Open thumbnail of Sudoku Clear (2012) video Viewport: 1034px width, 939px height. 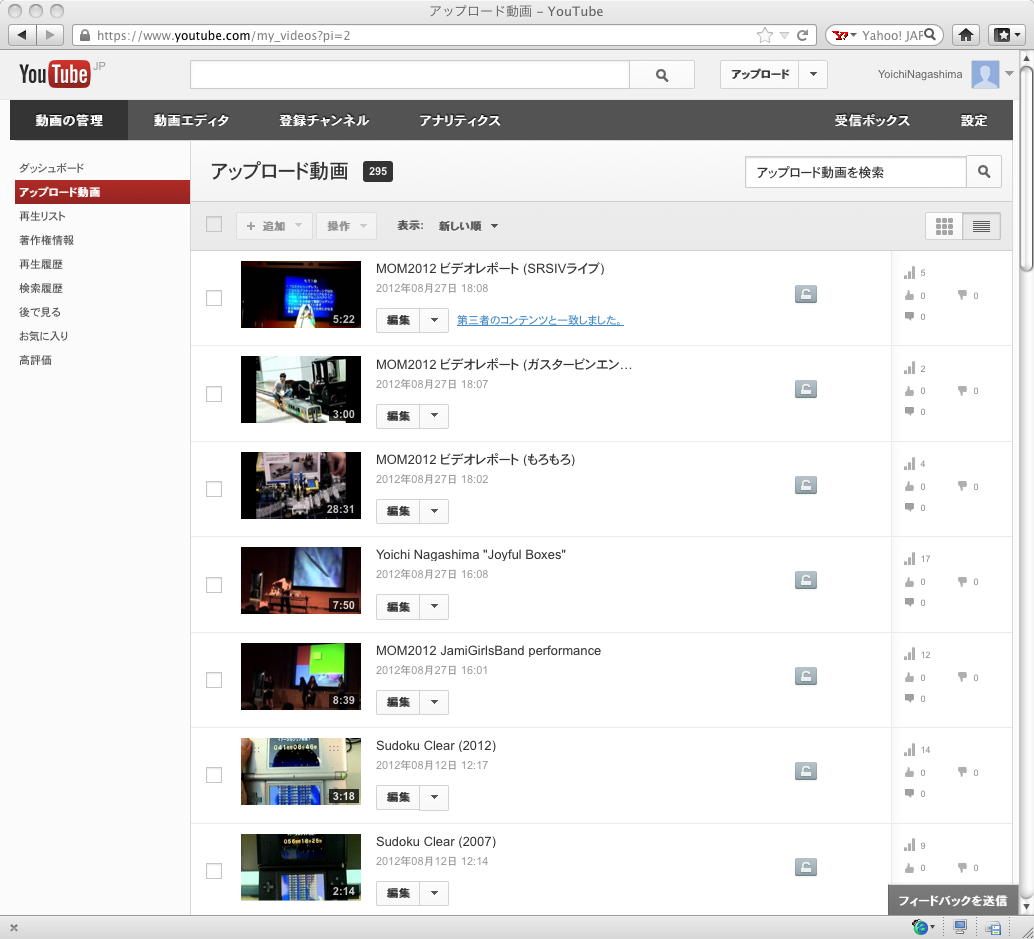(x=301, y=771)
